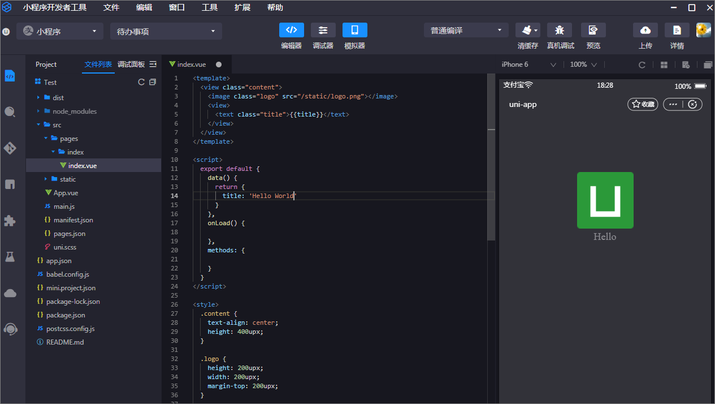Click the 真机调试 bug icon
The width and height of the screenshot is (715, 404).
(560, 30)
